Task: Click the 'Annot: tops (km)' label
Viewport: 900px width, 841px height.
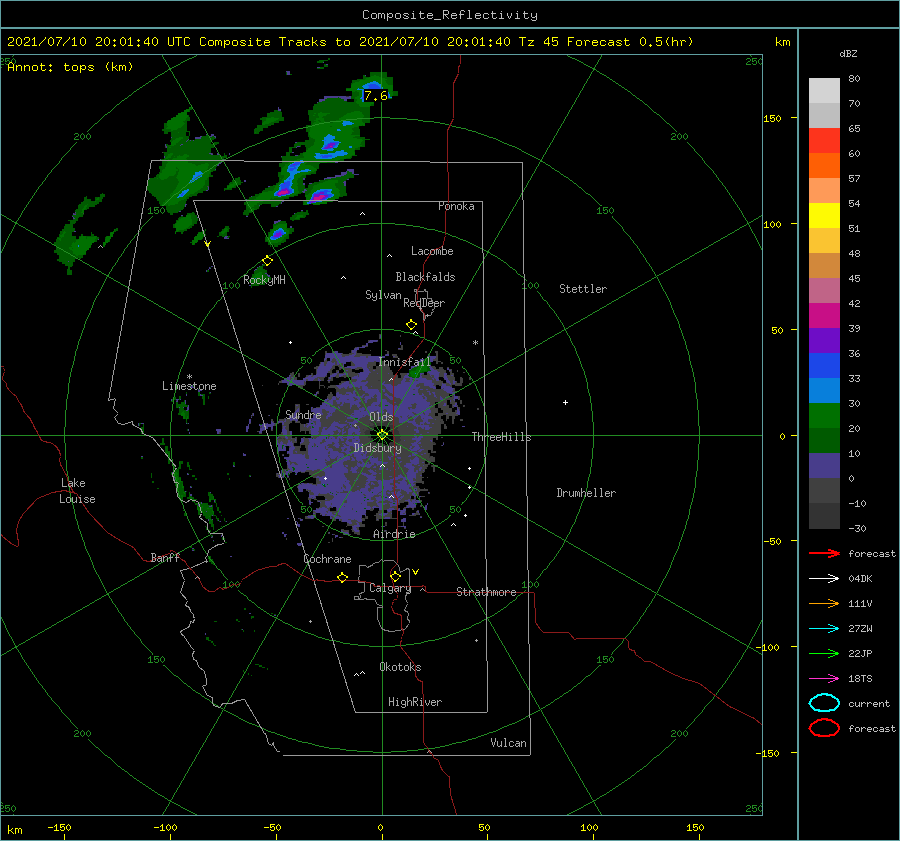Action: coord(70,67)
